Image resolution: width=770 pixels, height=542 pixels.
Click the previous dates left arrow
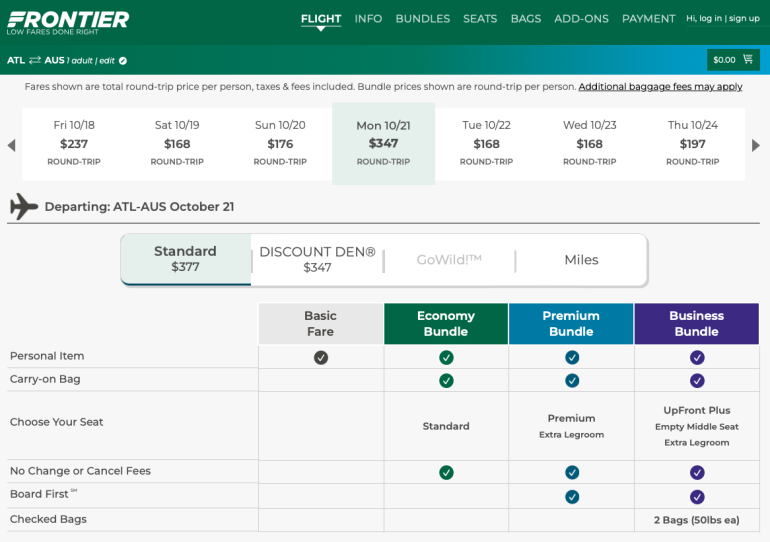point(11,145)
